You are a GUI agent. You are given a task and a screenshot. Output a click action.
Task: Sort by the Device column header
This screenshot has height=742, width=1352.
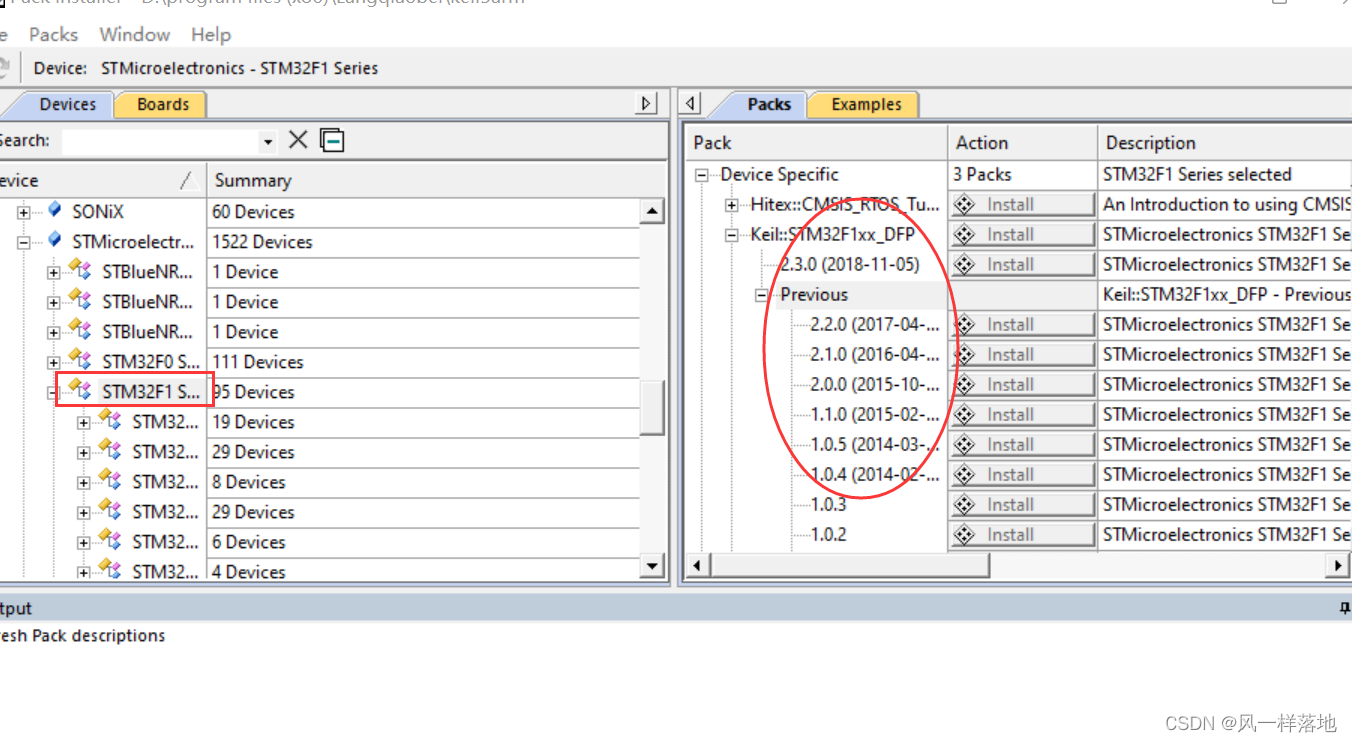102,180
